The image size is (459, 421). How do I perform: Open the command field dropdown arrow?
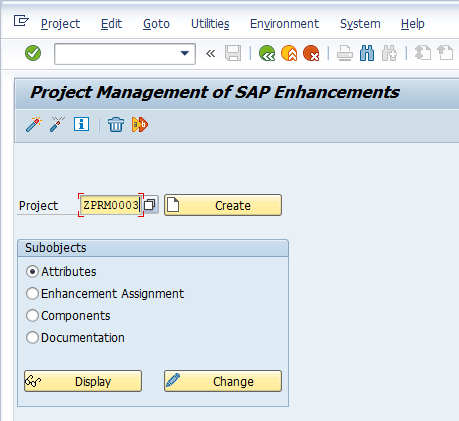[185, 53]
